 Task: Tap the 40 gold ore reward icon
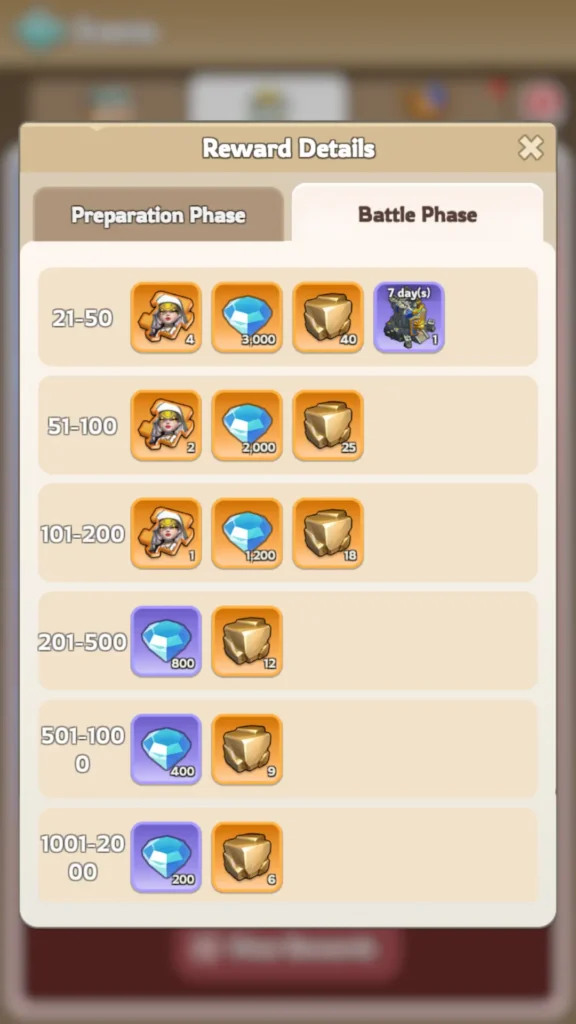328,317
